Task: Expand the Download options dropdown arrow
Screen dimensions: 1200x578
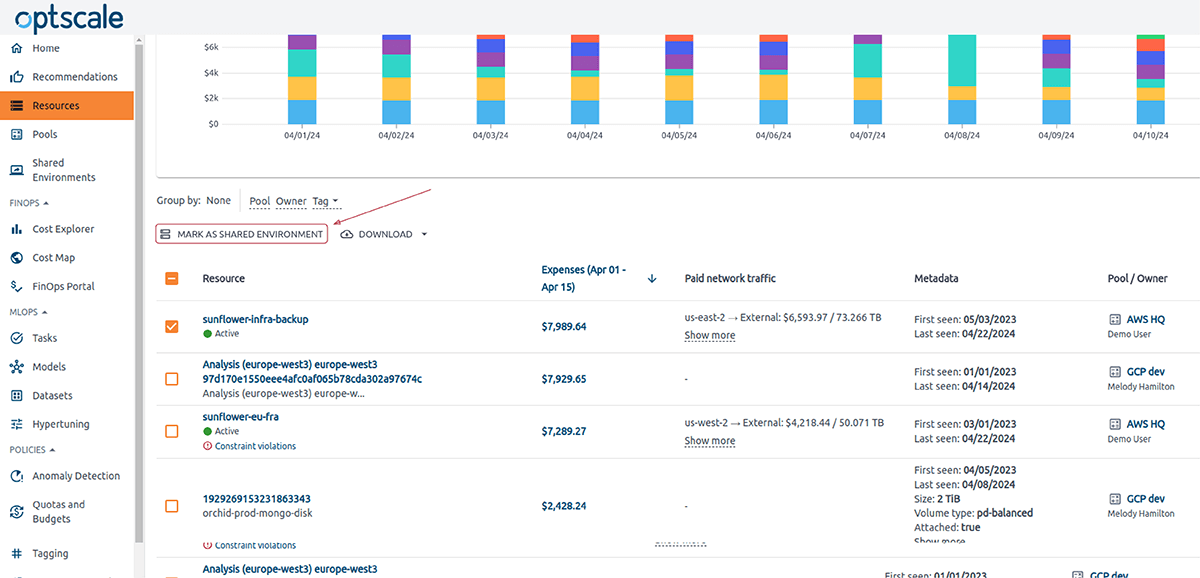Action: point(423,233)
